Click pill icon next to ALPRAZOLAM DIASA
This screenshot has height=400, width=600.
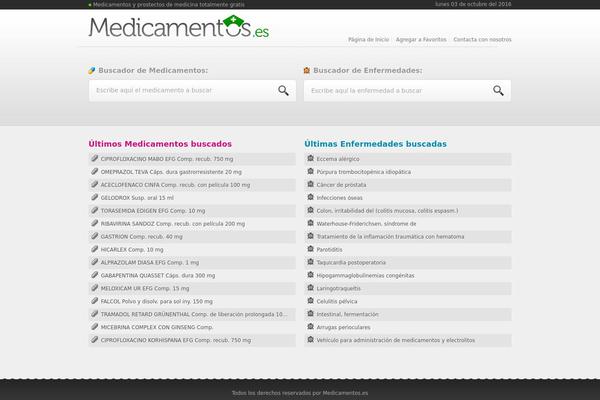95,262
